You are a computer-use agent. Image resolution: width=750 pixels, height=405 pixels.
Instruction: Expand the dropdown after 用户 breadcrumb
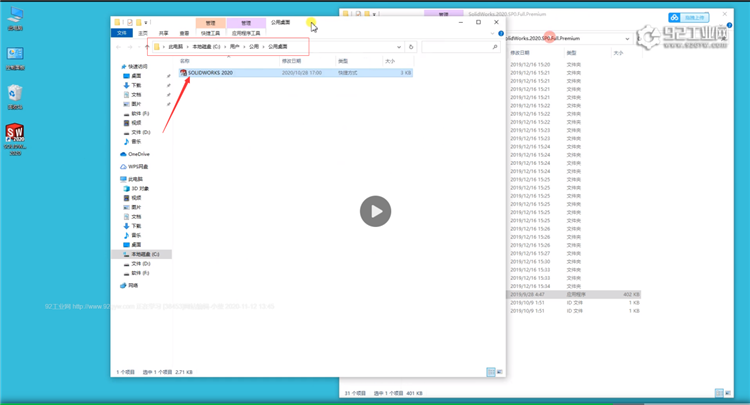tap(244, 47)
